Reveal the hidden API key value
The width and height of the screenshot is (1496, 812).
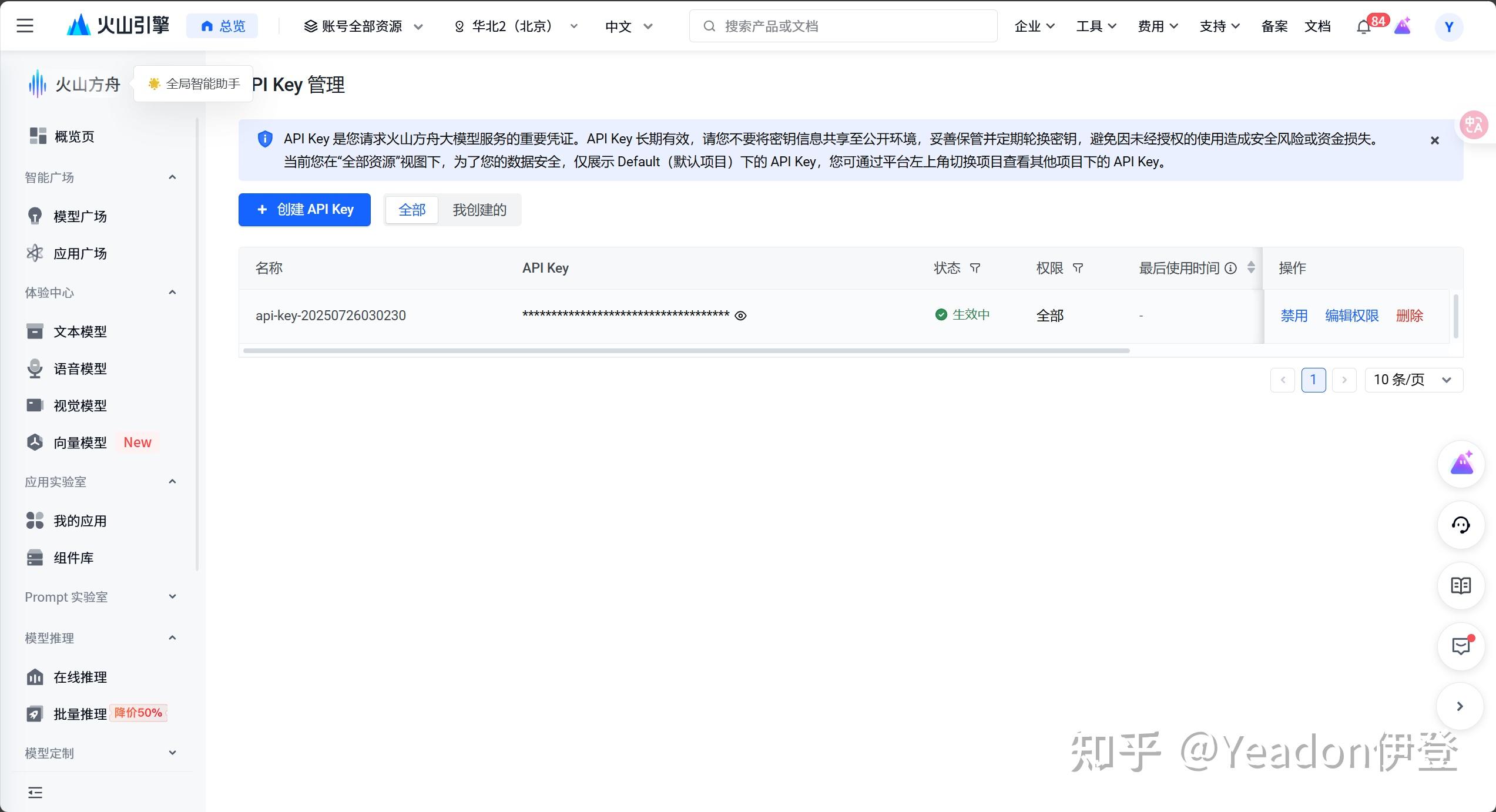click(741, 316)
